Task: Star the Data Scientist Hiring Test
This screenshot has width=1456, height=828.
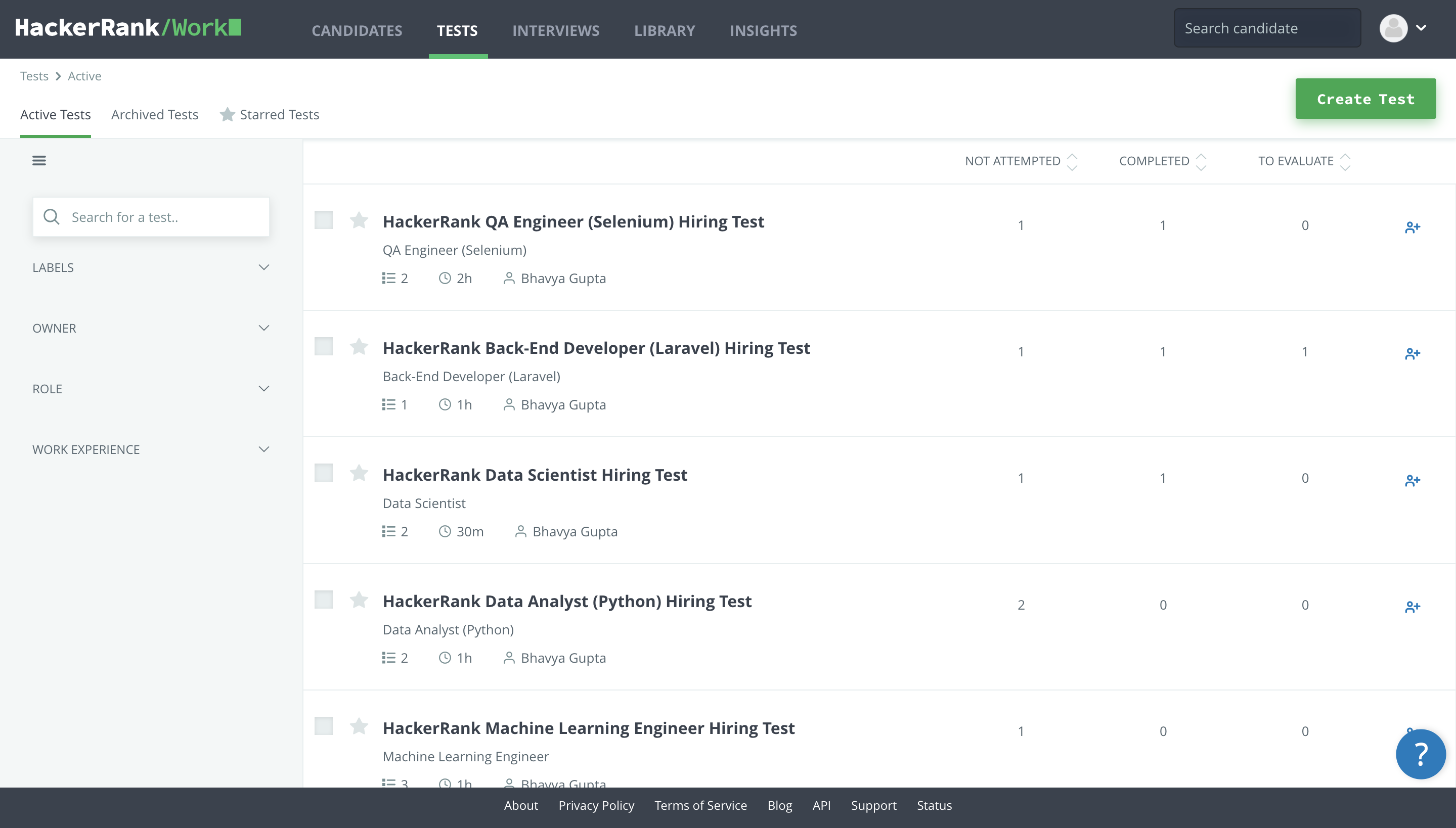Action: point(359,473)
